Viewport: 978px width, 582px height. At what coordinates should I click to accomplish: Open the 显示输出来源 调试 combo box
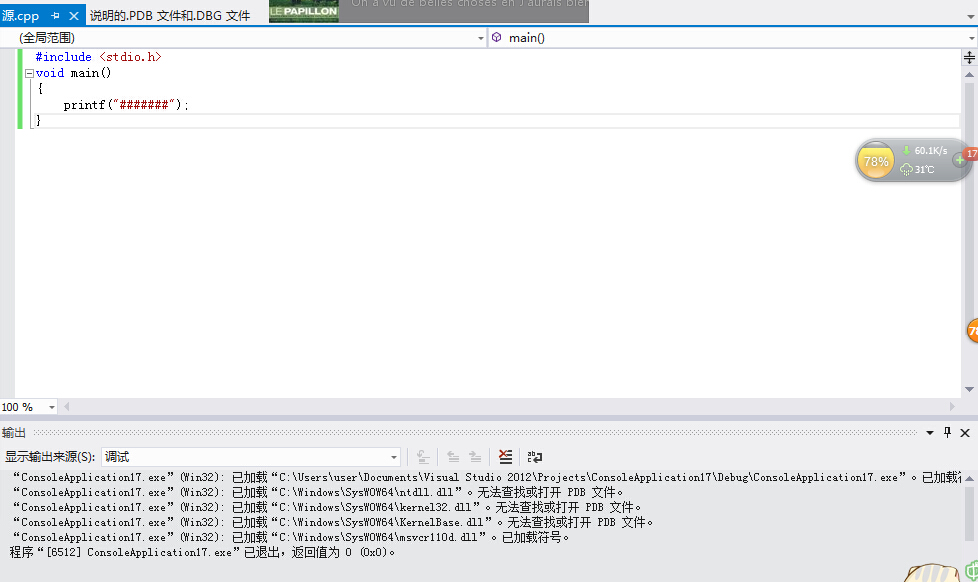(x=251, y=457)
